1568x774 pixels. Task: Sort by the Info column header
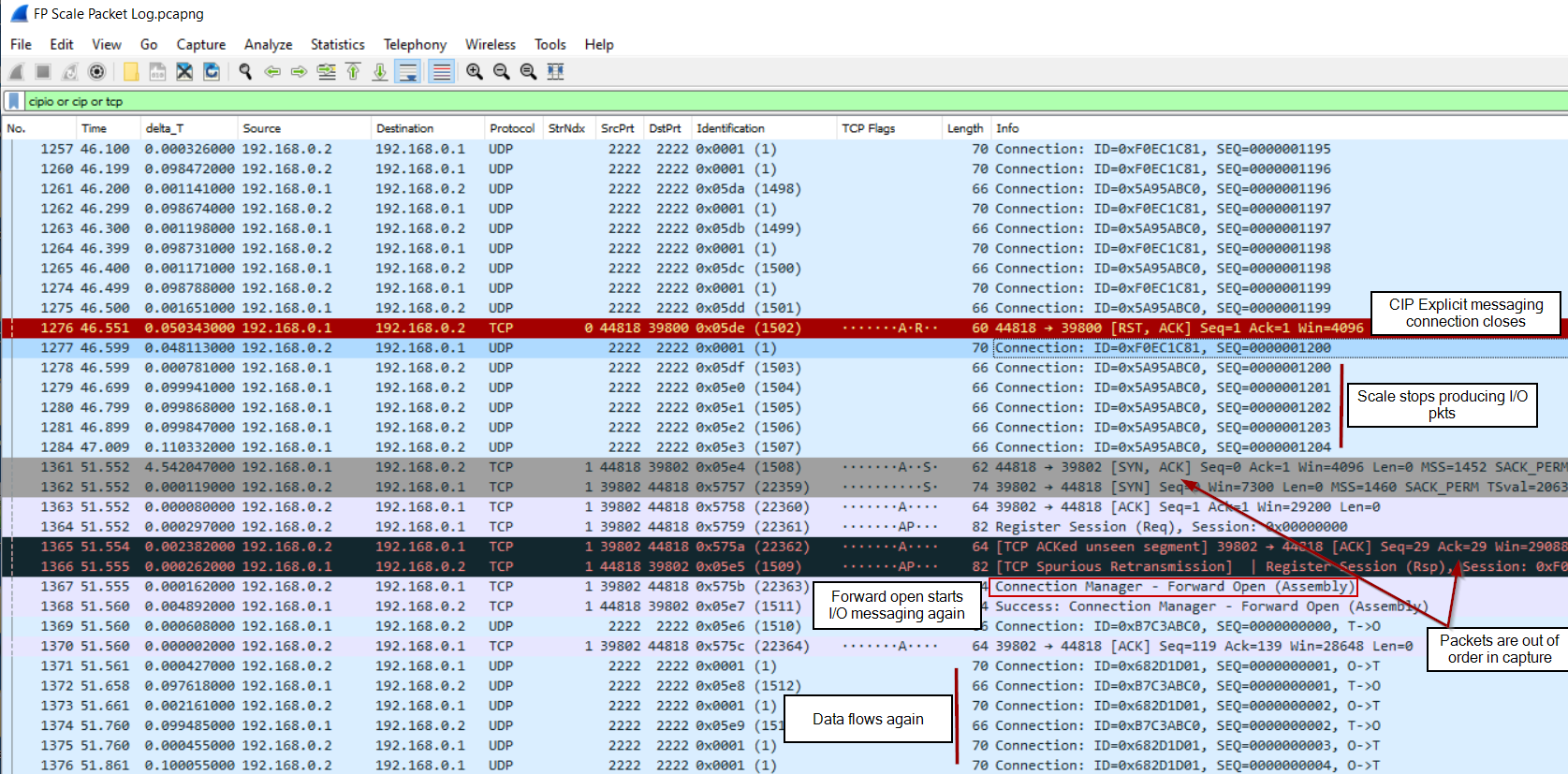click(1280, 128)
